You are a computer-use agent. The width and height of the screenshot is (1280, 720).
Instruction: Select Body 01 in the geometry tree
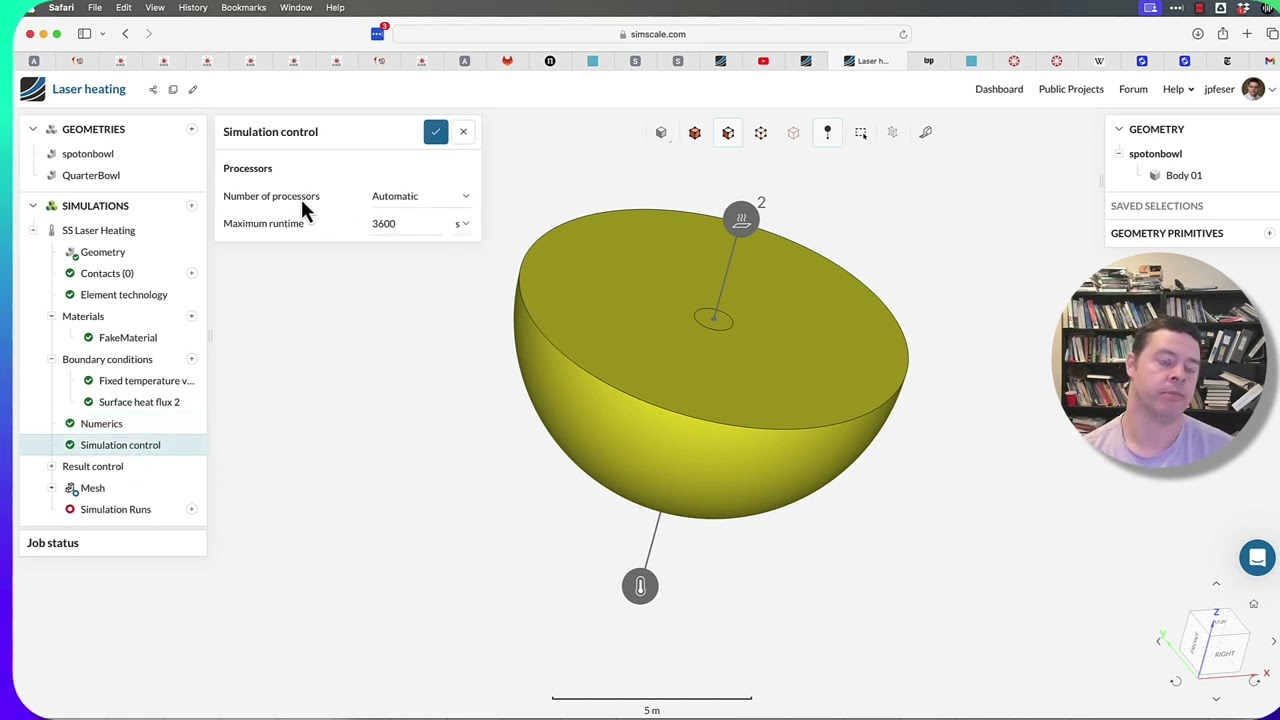[1184, 176]
